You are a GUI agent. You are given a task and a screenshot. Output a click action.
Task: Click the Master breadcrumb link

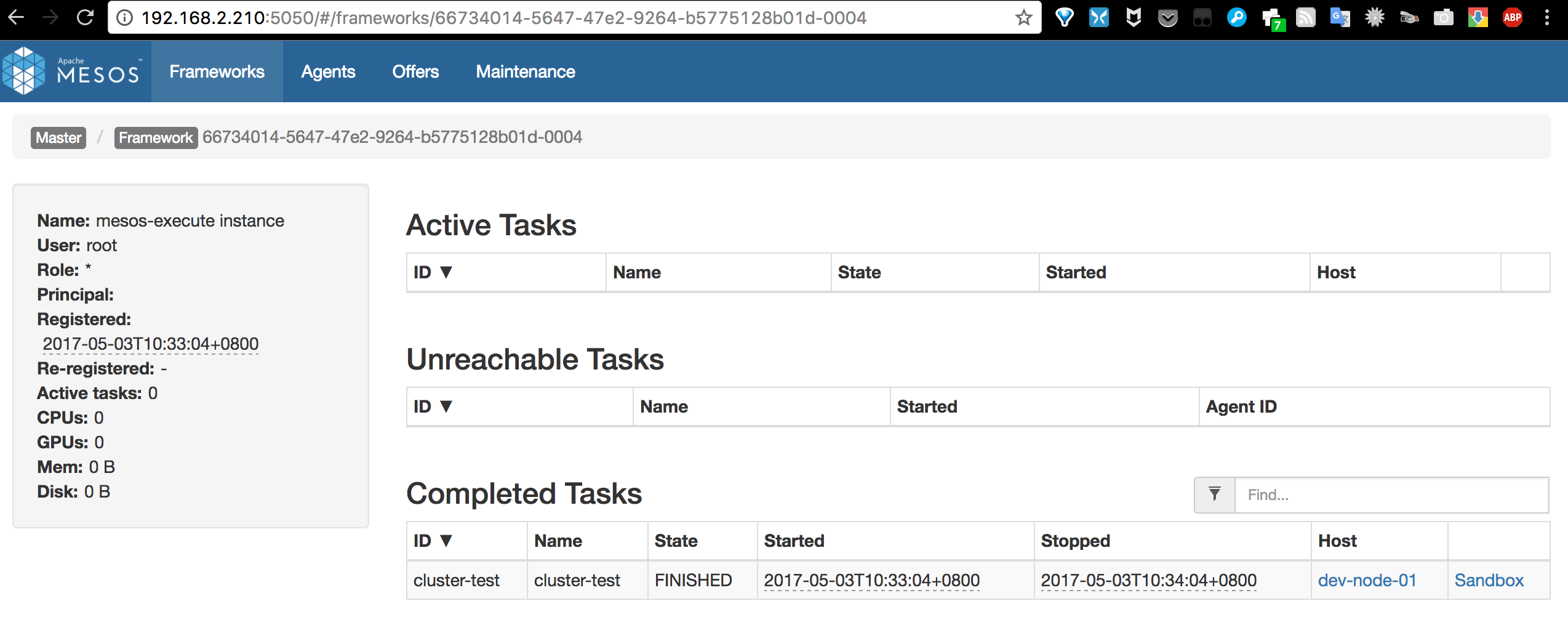(x=58, y=137)
